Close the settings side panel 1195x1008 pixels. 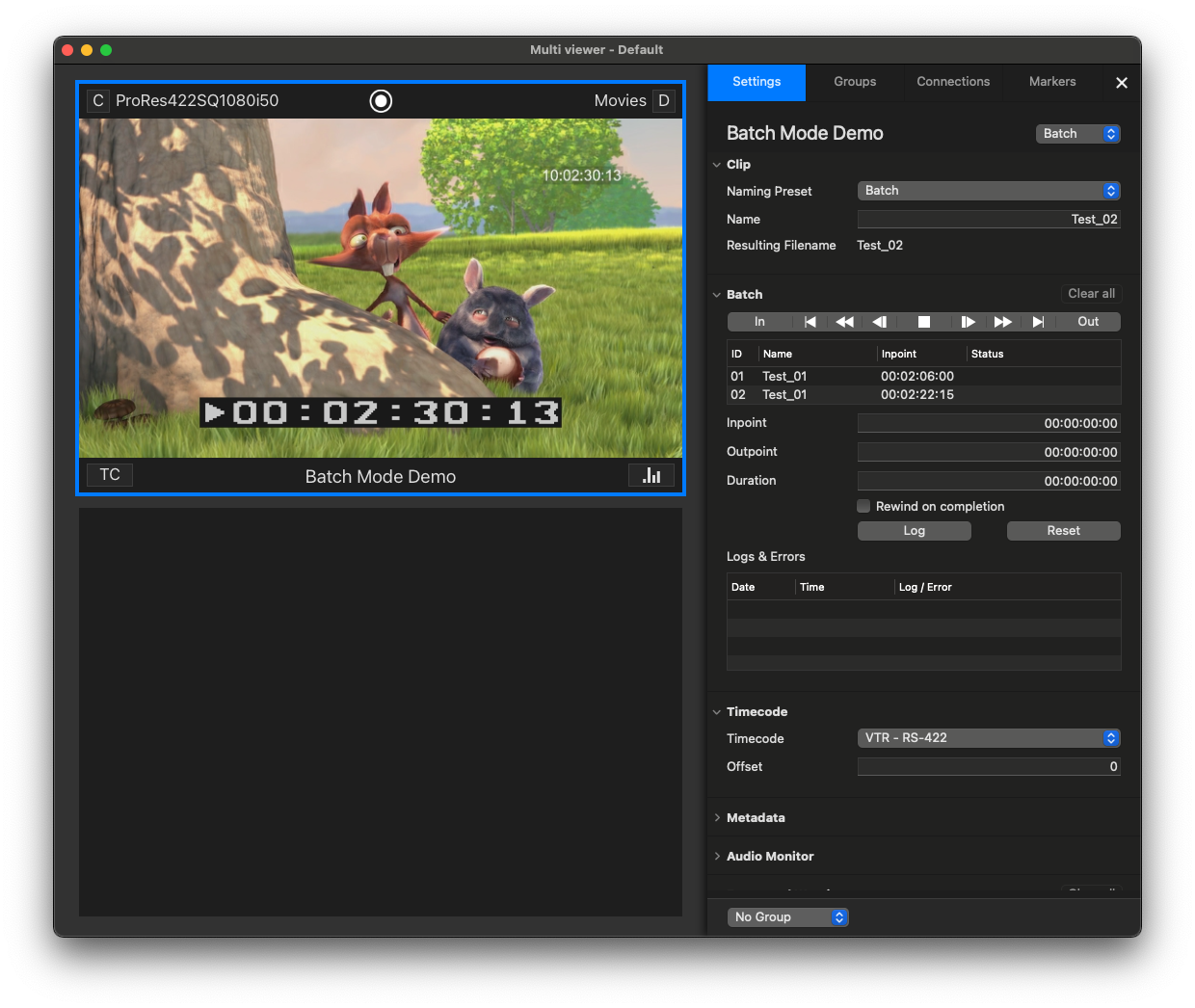point(1122,83)
